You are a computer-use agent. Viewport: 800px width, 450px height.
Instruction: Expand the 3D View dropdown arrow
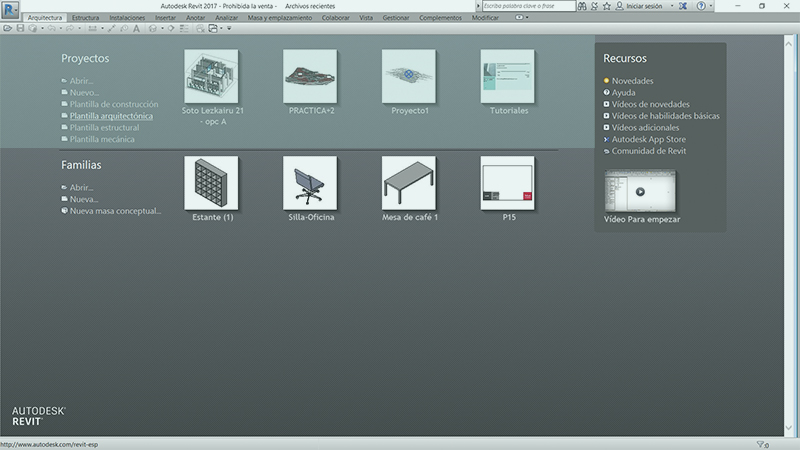tap(162, 29)
